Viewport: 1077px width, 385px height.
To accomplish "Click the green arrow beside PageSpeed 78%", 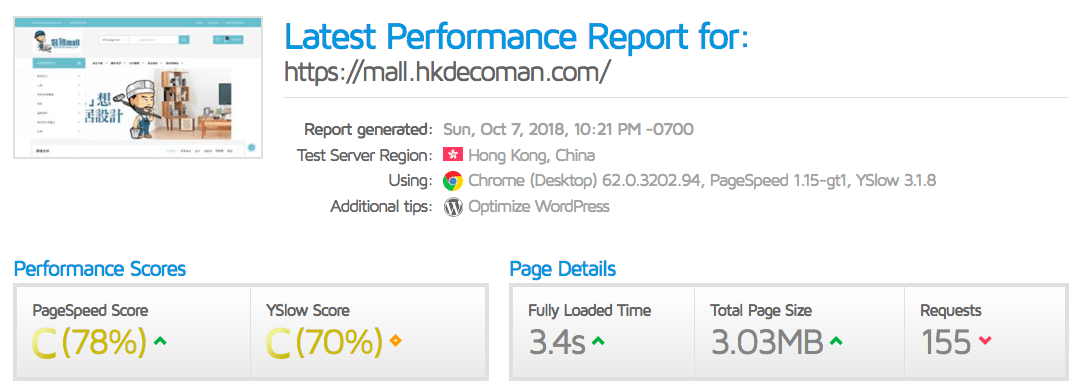I will click(x=160, y=341).
